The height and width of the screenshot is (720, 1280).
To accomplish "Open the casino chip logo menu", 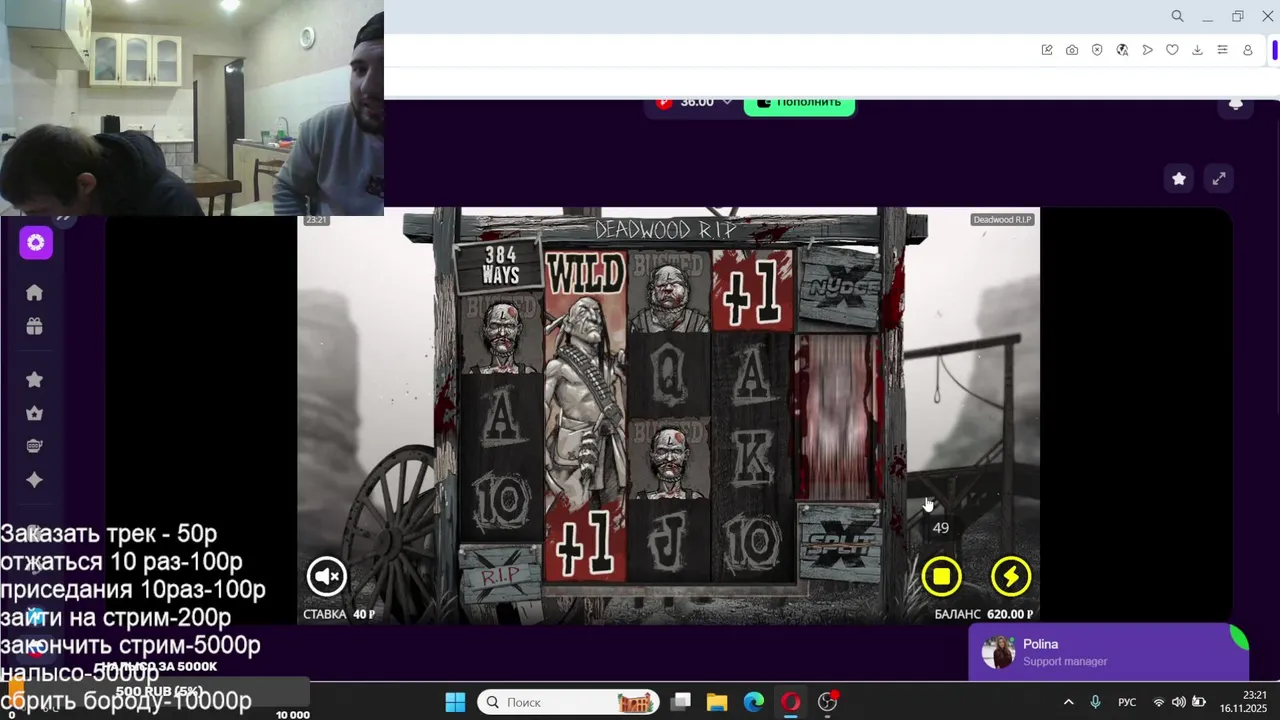I will 36,243.
